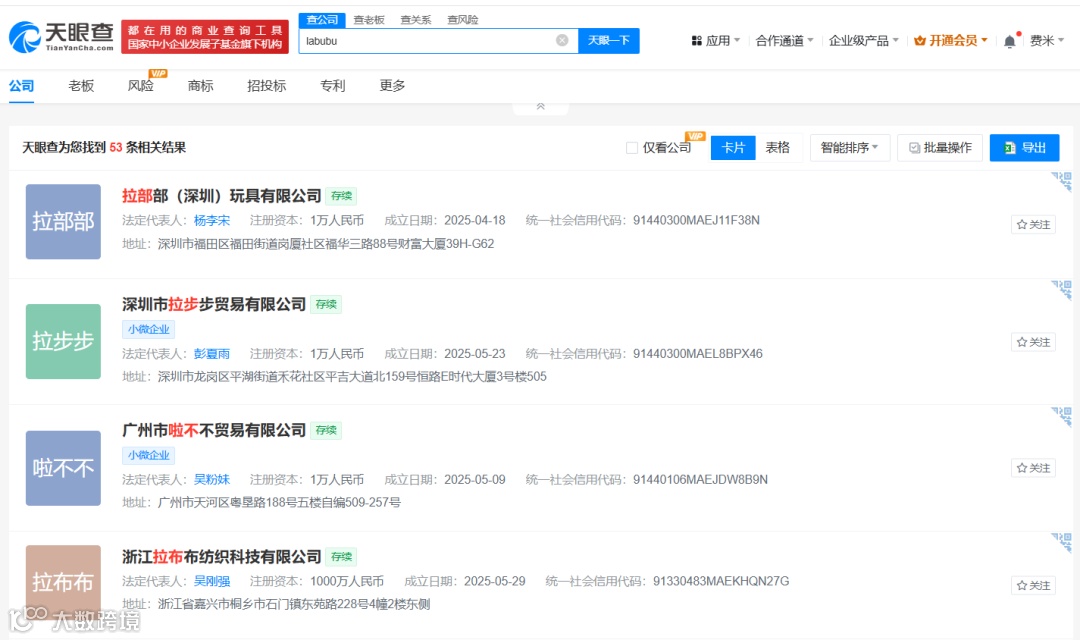
Task: Open legal representative 吴粉妹
Action: point(212,479)
